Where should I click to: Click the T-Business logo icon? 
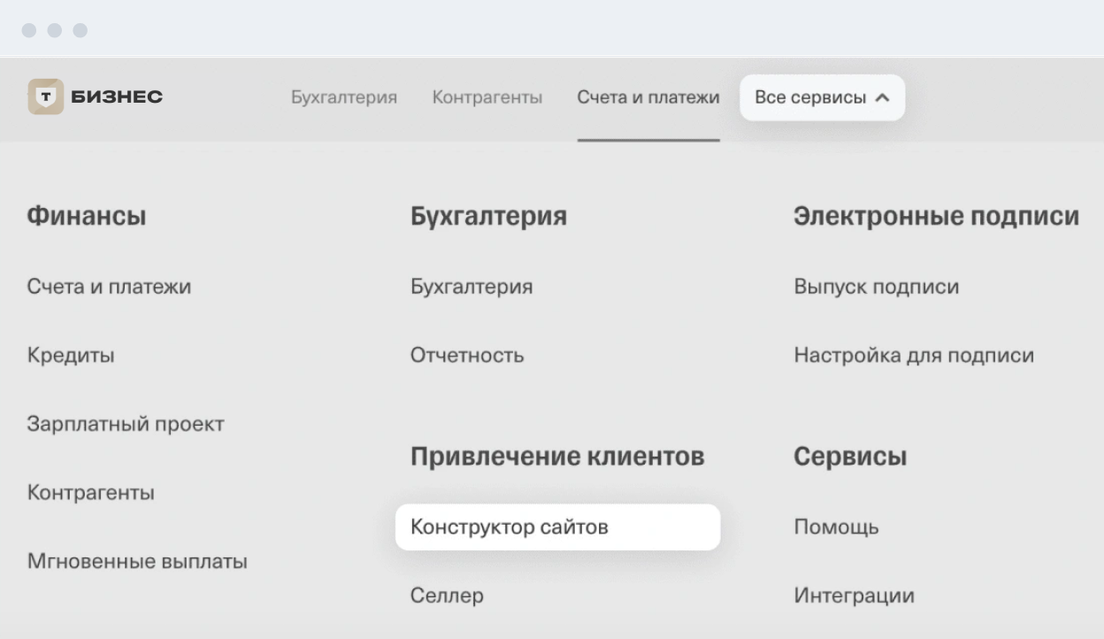point(45,97)
